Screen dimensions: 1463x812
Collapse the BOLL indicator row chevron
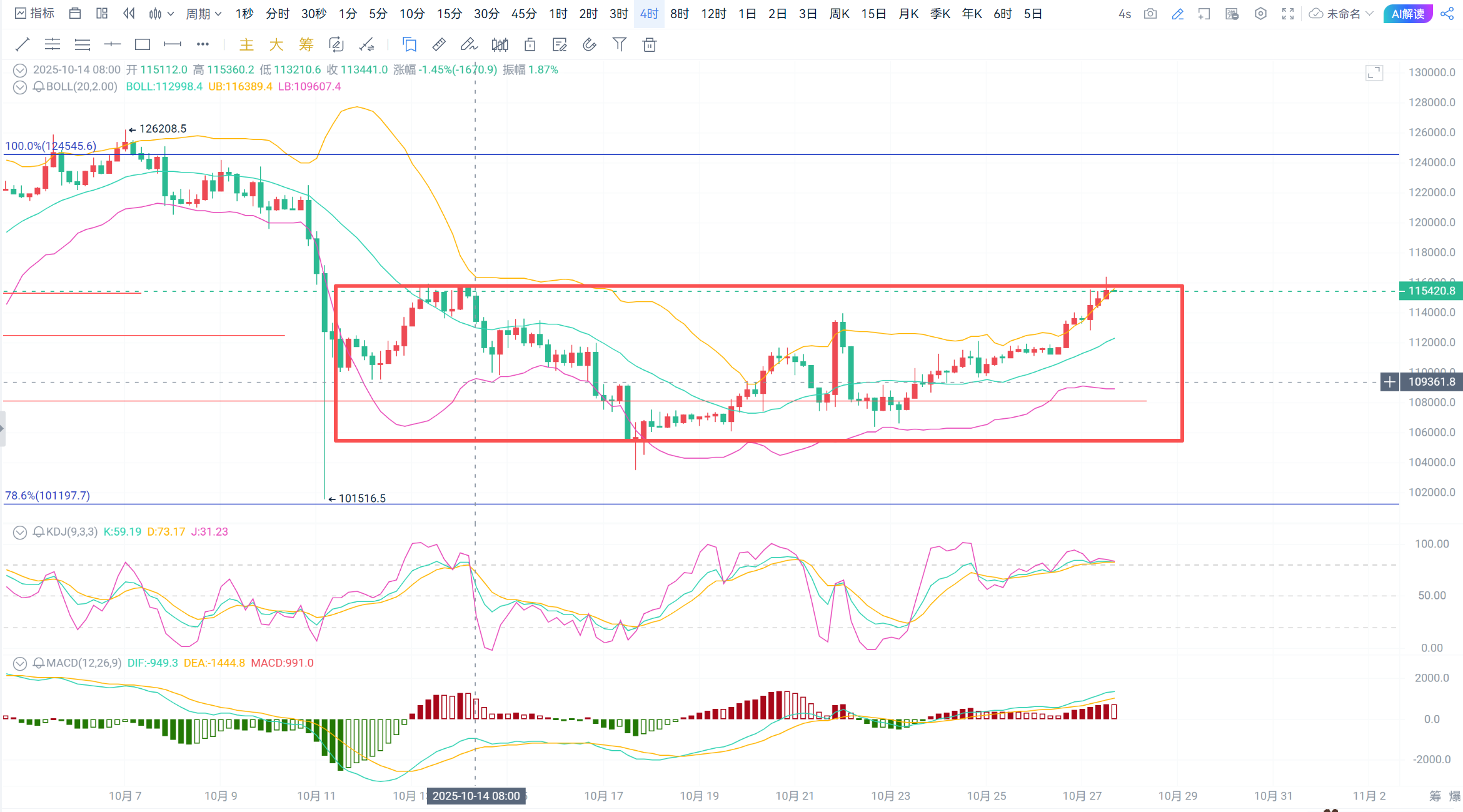(20, 87)
